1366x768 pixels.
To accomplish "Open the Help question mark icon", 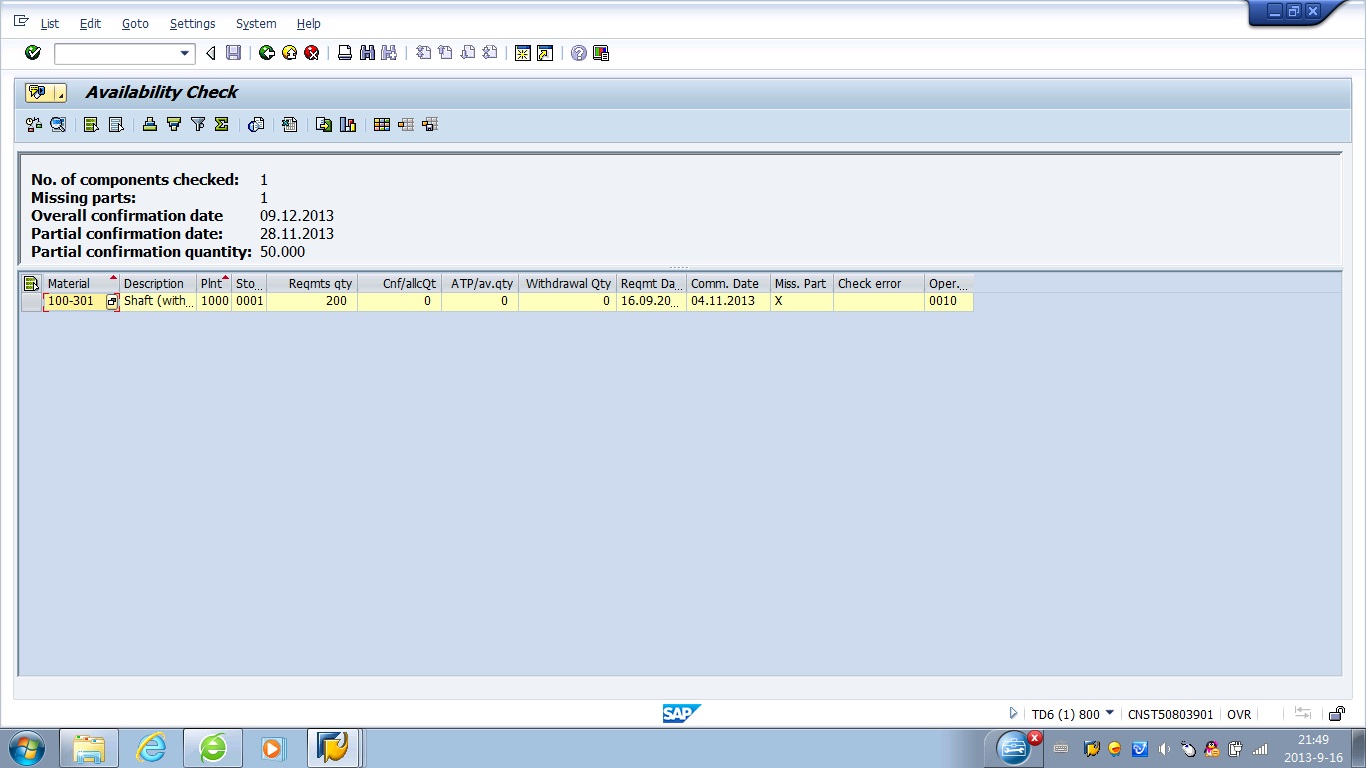I will [579, 53].
